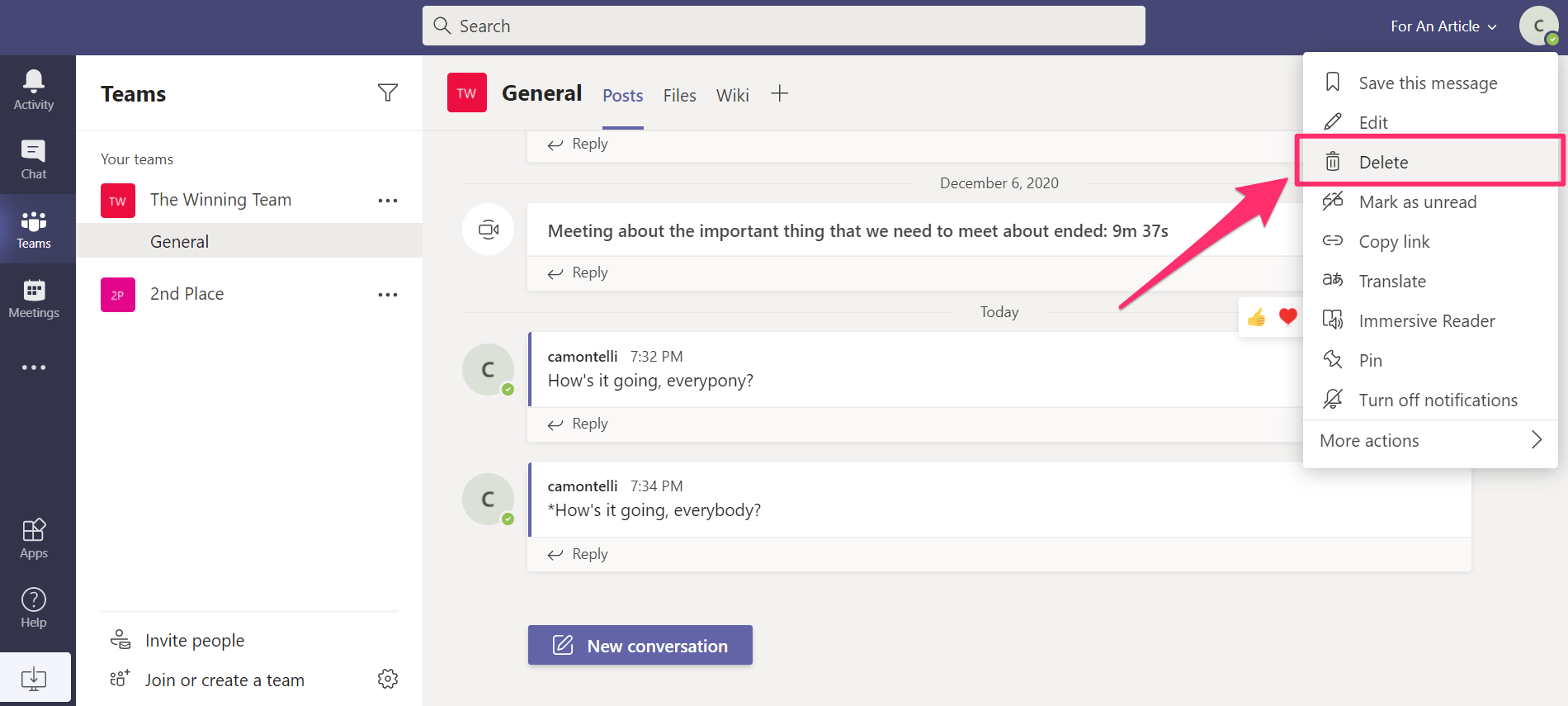Select Translate in the message menu

point(1430,281)
